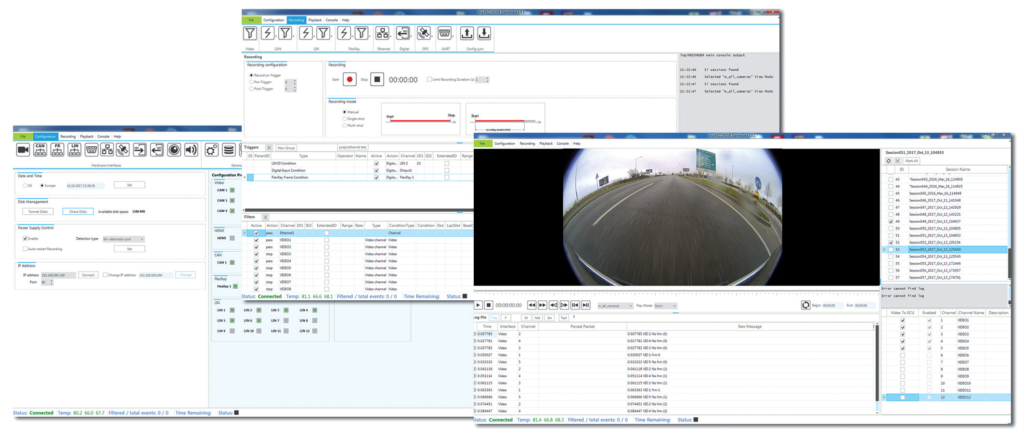Click the Config sync upload icon
Viewport: 1024px width, 436px height.
coord(467,33)
